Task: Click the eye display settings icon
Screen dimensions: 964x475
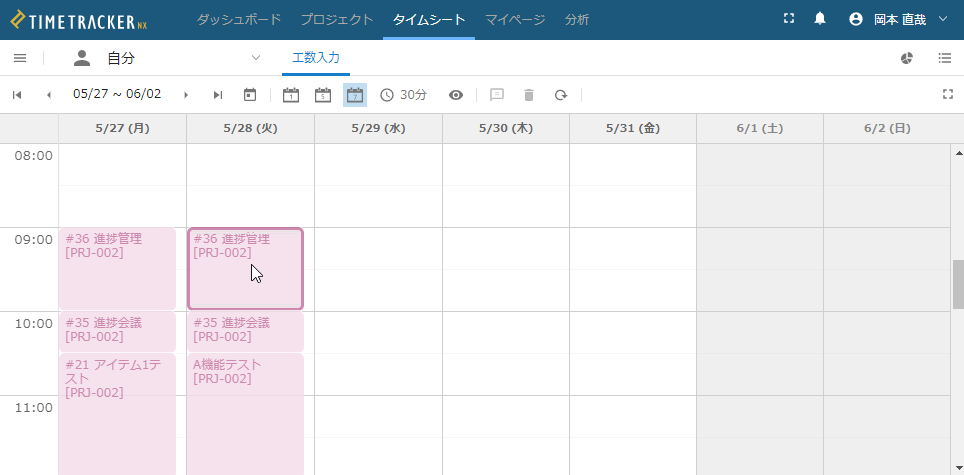Action: tap(456, 95)
